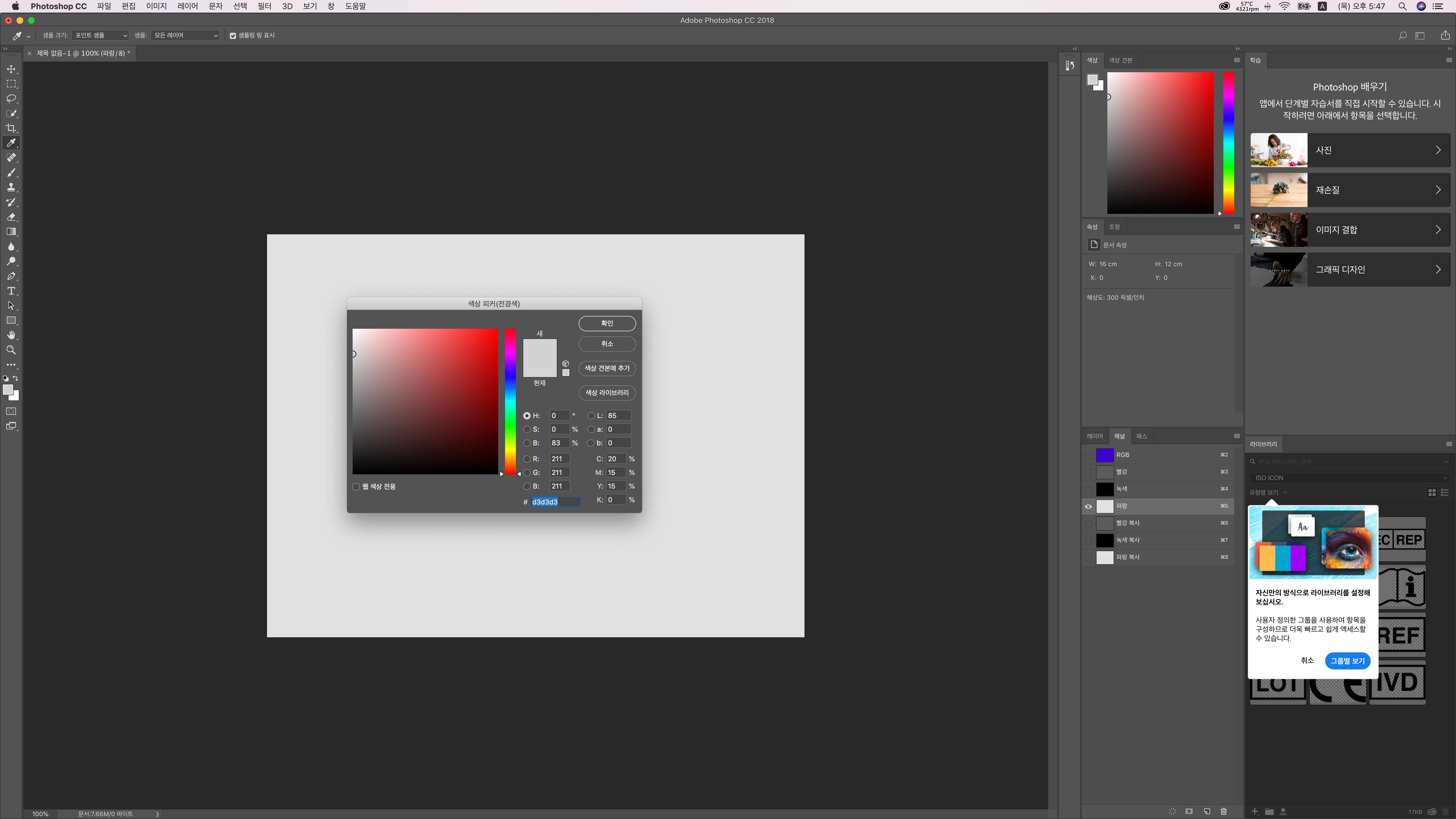Choose the Pen tool
The width and height of the screenshot is (1456, 819).
pyautogui.click(x=11, y=276)
